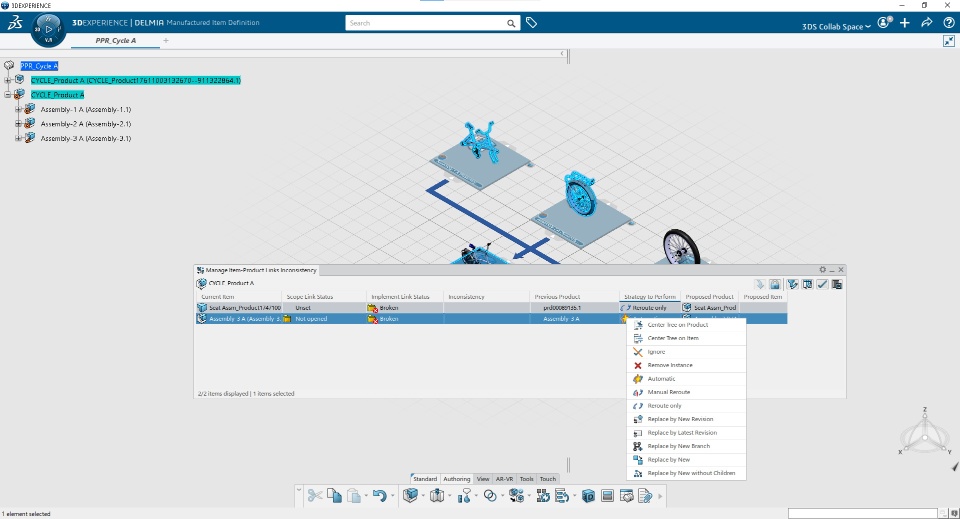Collapse the tree panel arrow

coord(562,53)
